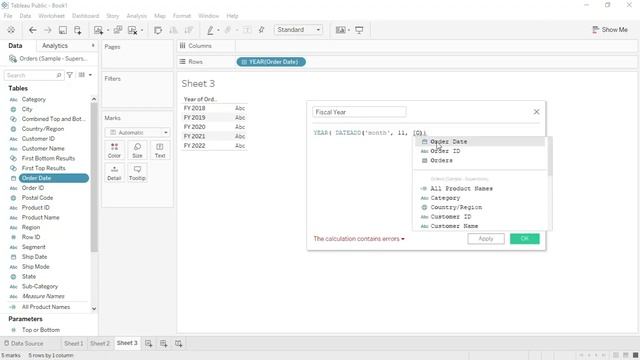This screenshot has width=640, height=360.
Task: Open the Clear Sheet dropdown arrow
Action: [142, 30]
